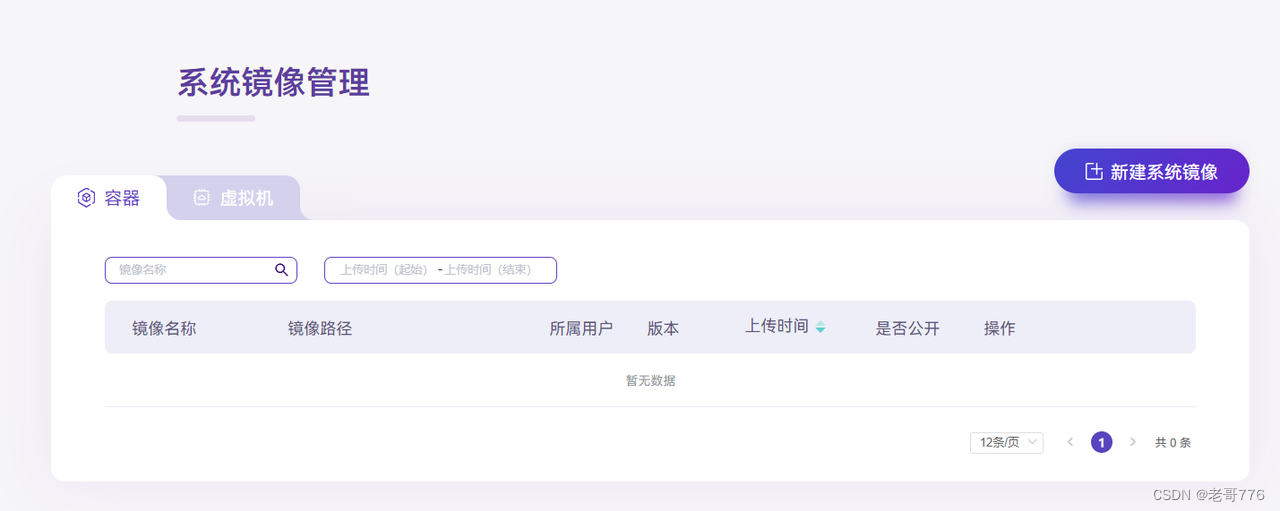The width and height of the screenshot is (1280, 511).
Task: Click the 镜像名称 column header
Action: [164, 328]
